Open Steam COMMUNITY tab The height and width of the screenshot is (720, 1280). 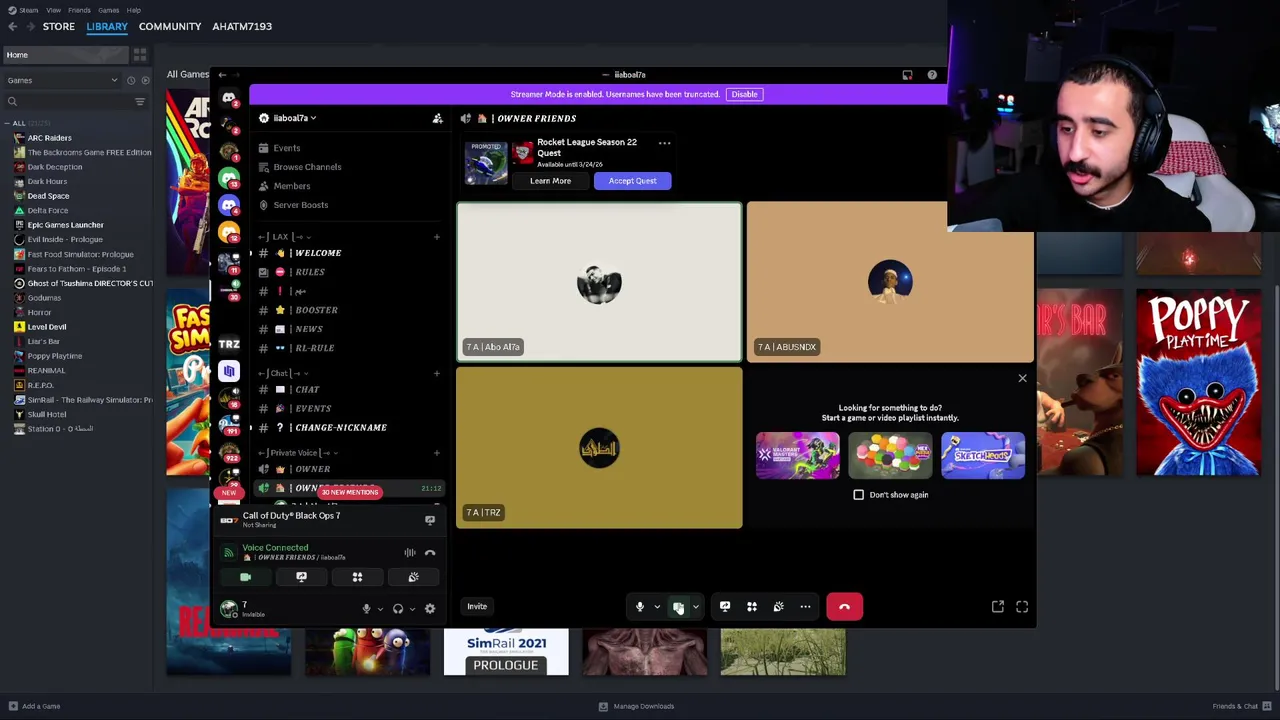[x=170, y=26]
